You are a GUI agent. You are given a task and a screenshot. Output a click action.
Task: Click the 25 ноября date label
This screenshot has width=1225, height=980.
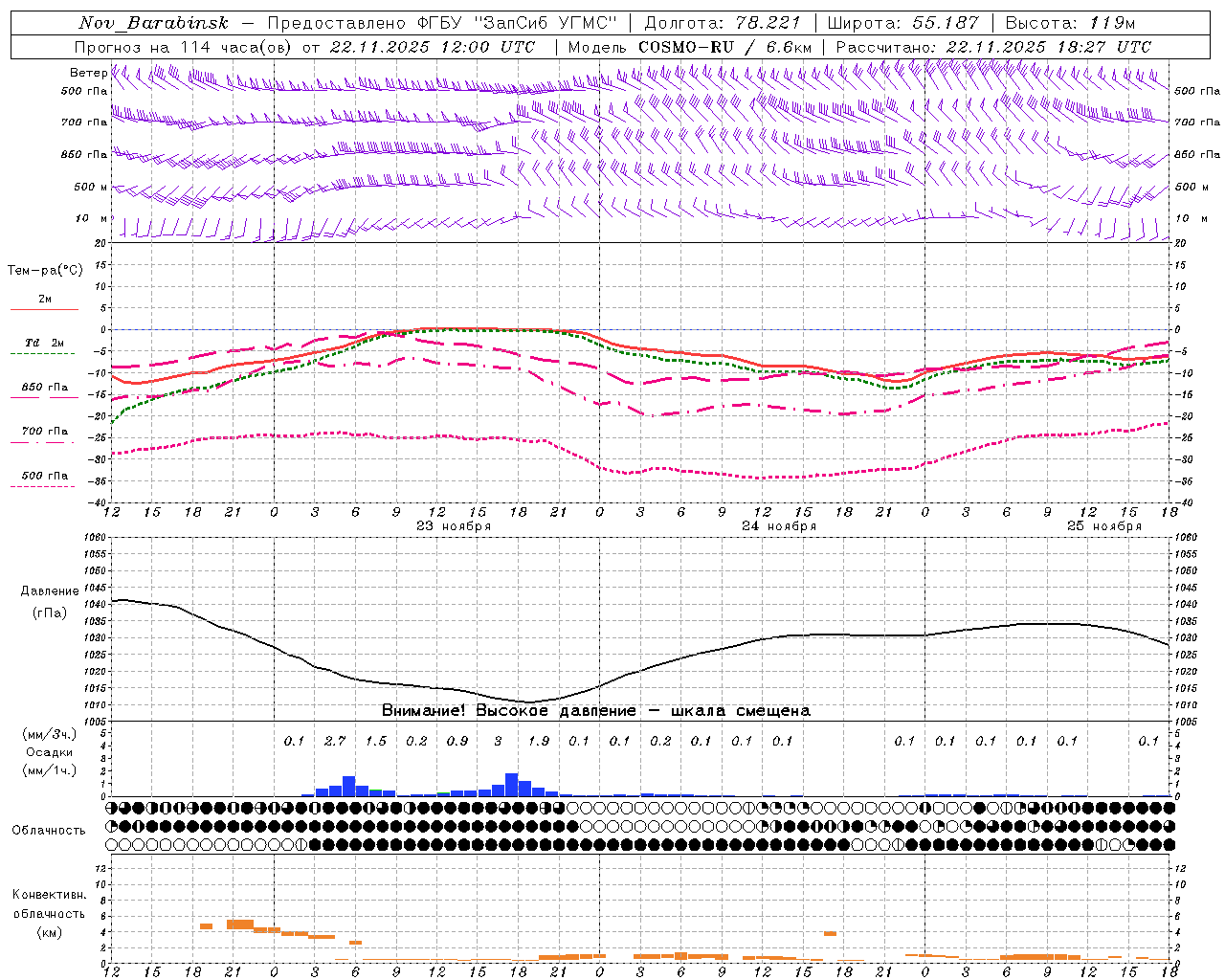[1104, 526]
